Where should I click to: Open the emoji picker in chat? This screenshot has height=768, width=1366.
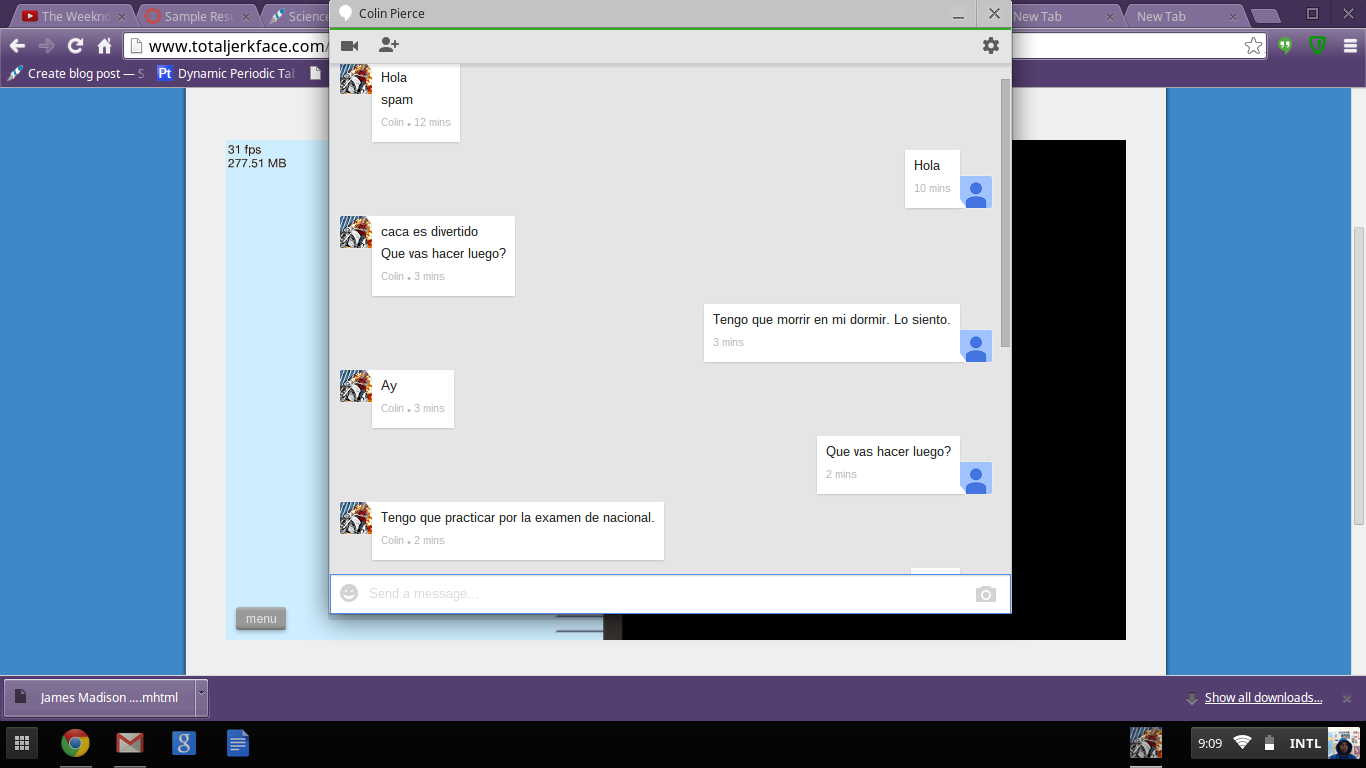[349, 593]
